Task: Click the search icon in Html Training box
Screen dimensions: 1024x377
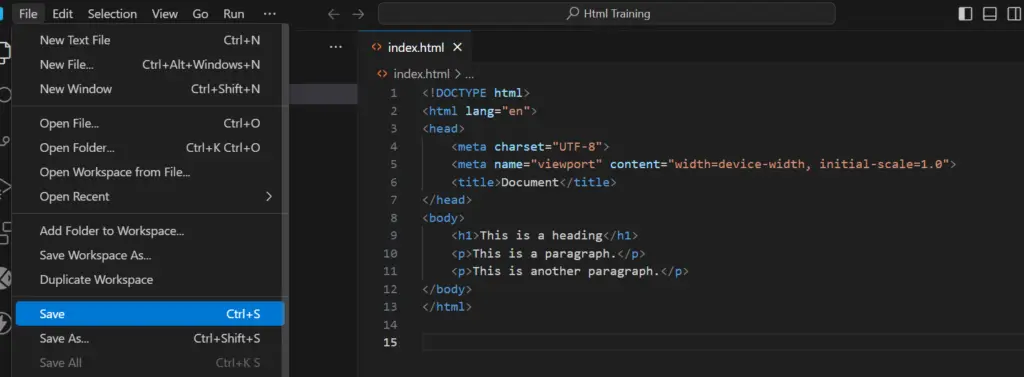Action: click(572, 14)
